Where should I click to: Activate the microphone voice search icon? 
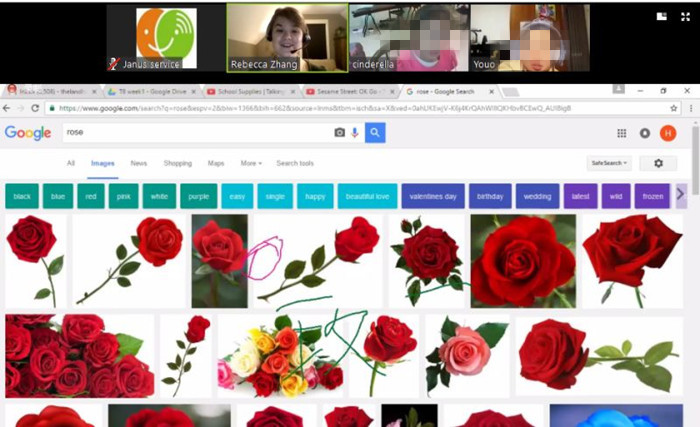pyautogui.click(x=354, y=133)
